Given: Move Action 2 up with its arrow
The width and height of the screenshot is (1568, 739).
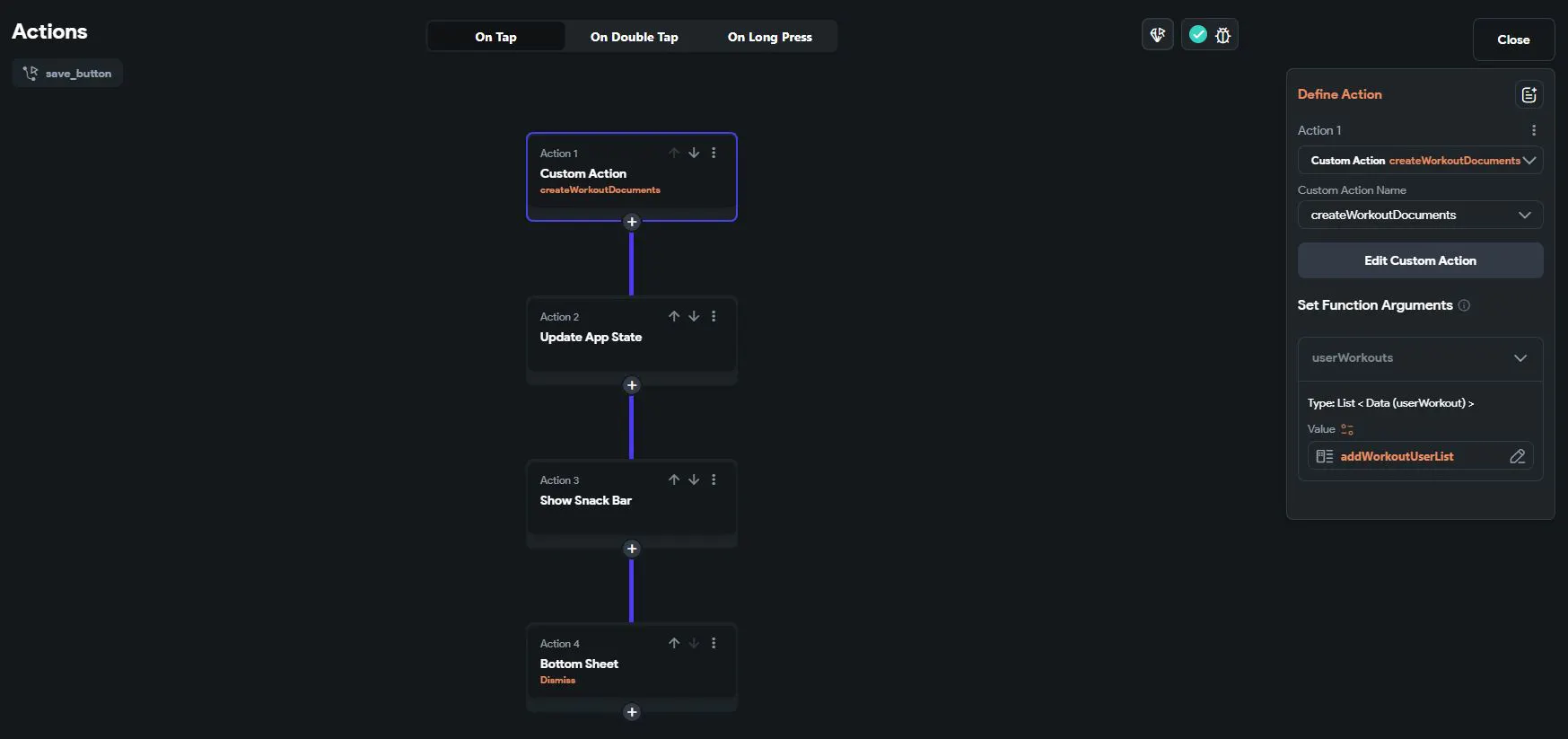Looking at the screenshot, I should tap(674, 316).
